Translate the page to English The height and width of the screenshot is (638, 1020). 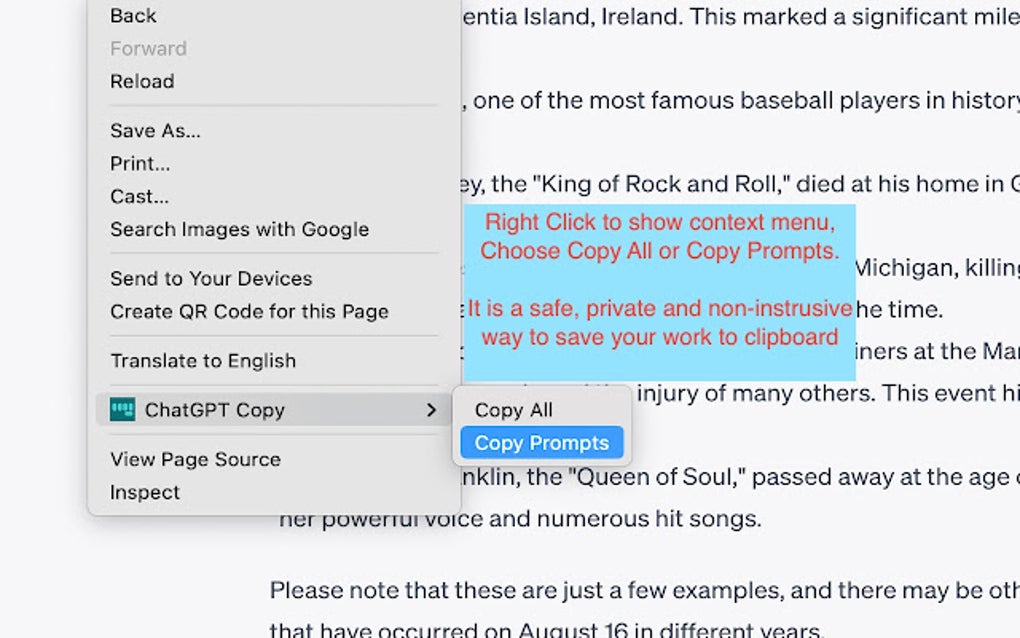(202, 361)
